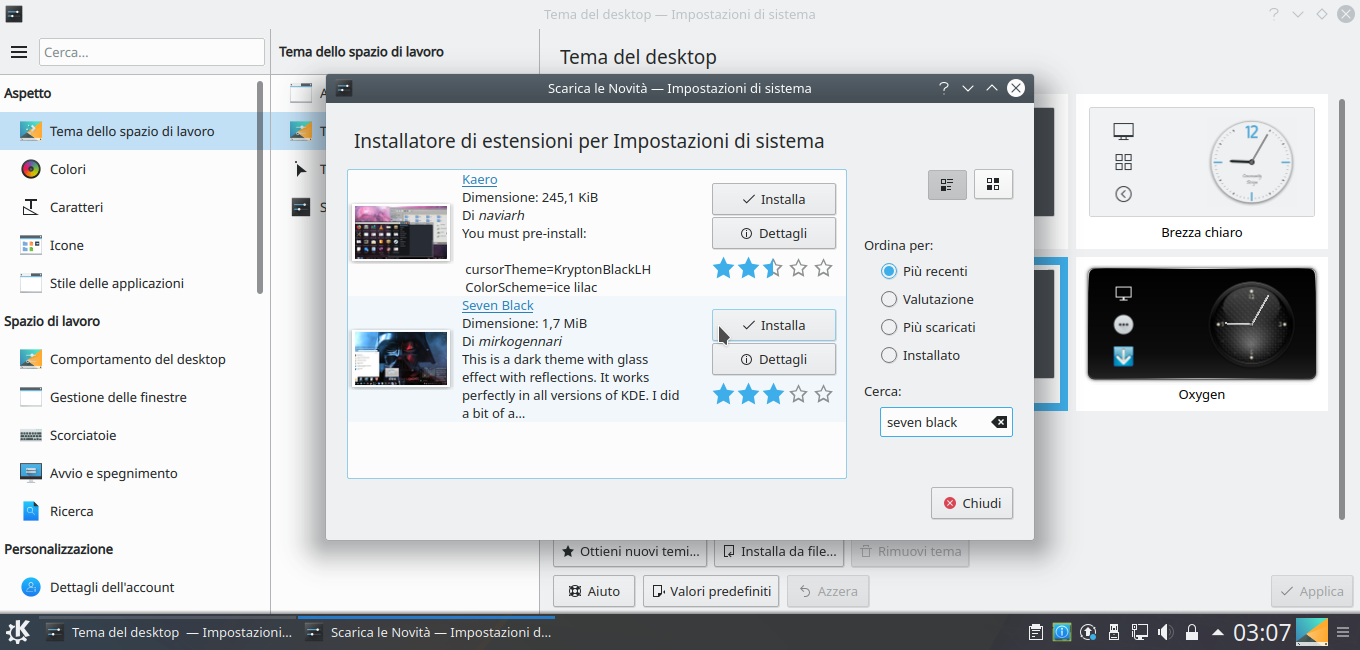Open the Kaero theme link

(479, 180)
